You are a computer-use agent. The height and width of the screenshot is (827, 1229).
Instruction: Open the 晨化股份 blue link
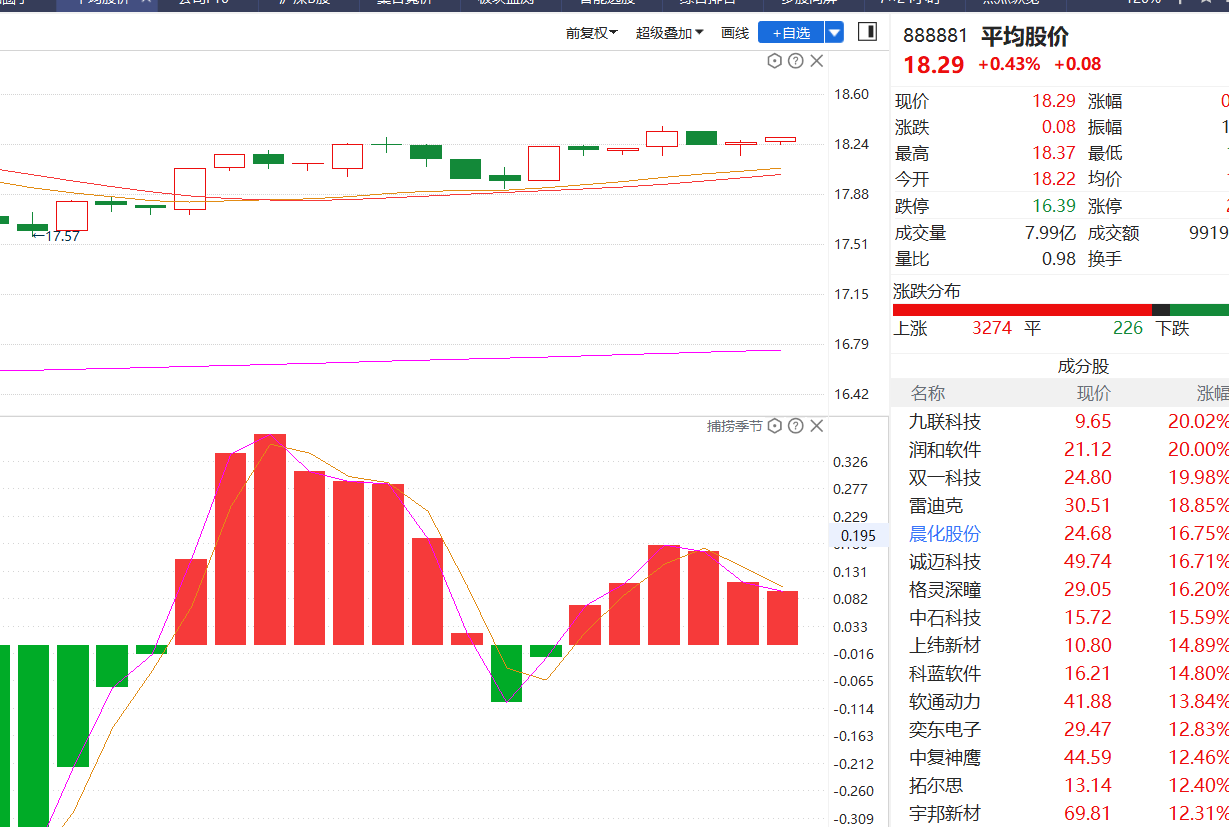945,534
